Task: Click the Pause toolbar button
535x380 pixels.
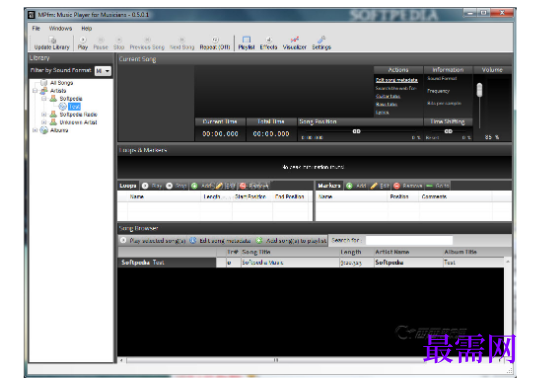Action: [x=101, y=43]
